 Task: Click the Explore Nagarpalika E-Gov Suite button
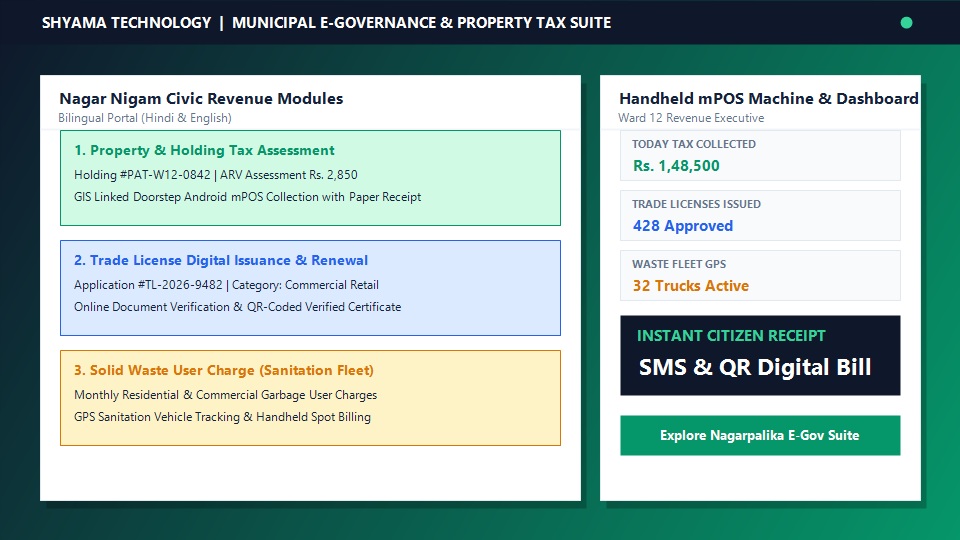(x=760, y=435)
